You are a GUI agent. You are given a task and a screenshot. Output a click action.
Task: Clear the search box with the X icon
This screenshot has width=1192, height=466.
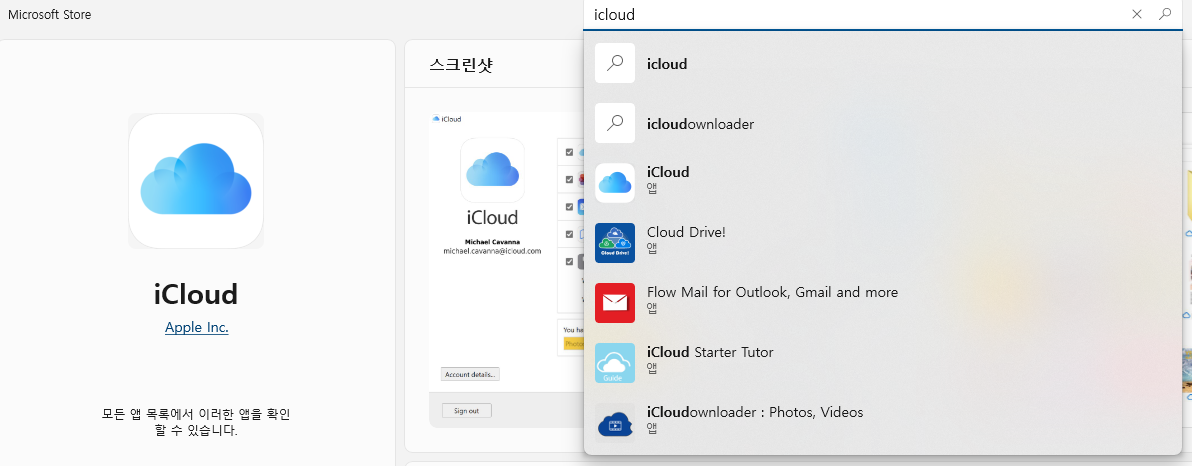pos(1137,14)
